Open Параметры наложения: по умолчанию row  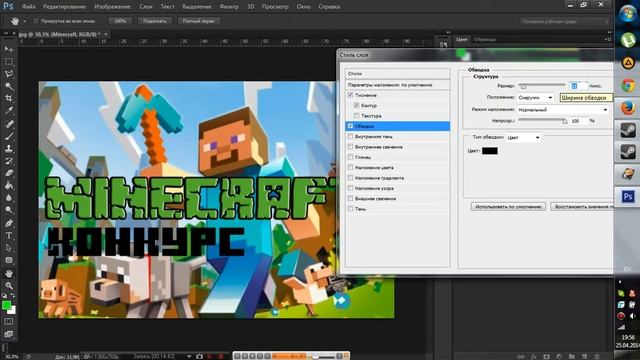(398, 85)
